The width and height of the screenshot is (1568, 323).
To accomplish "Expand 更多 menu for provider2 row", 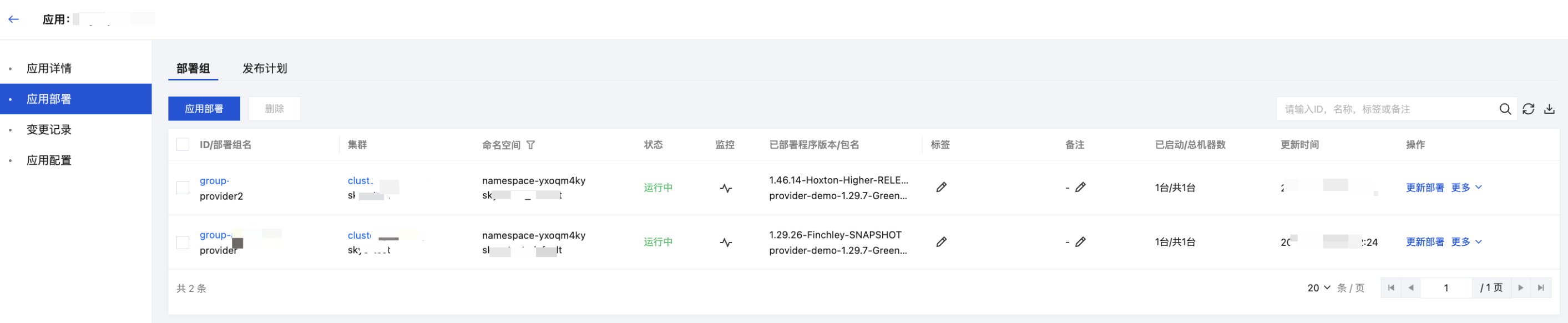I will tap(1466, 188).
